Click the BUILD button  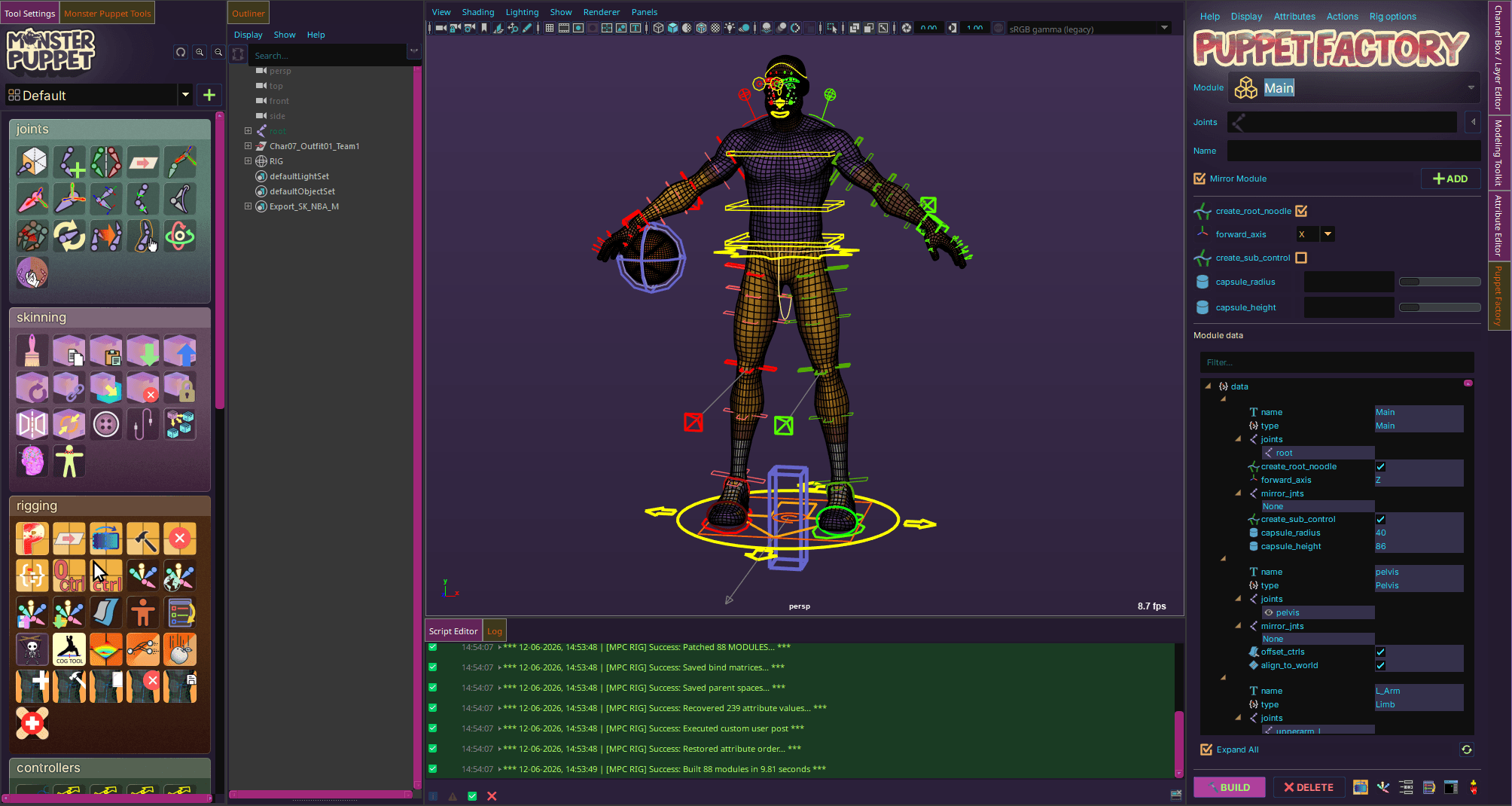(x=1229, y=787)
